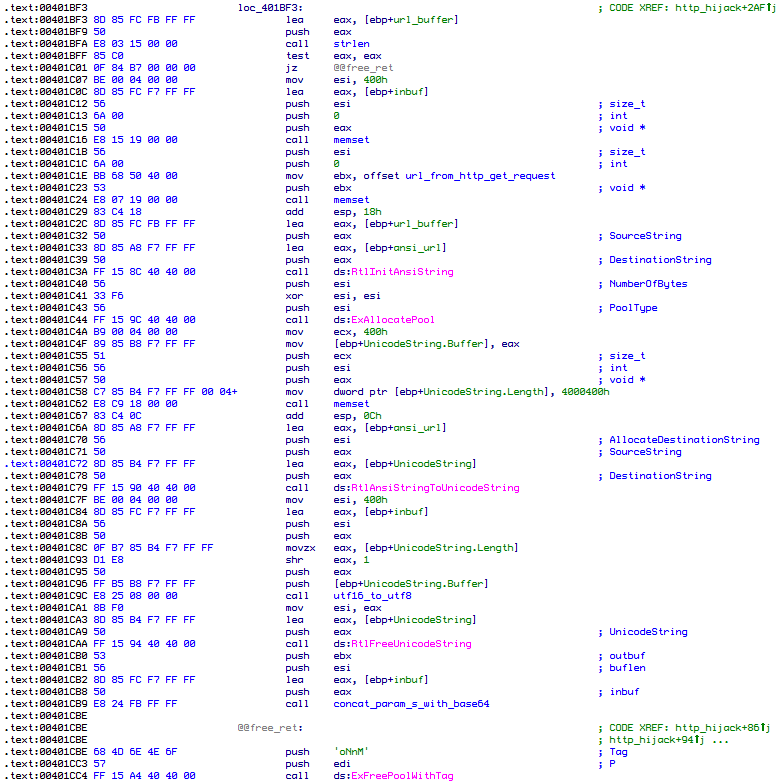Click 'mov esi, eax' instruction

coord(333,608)
